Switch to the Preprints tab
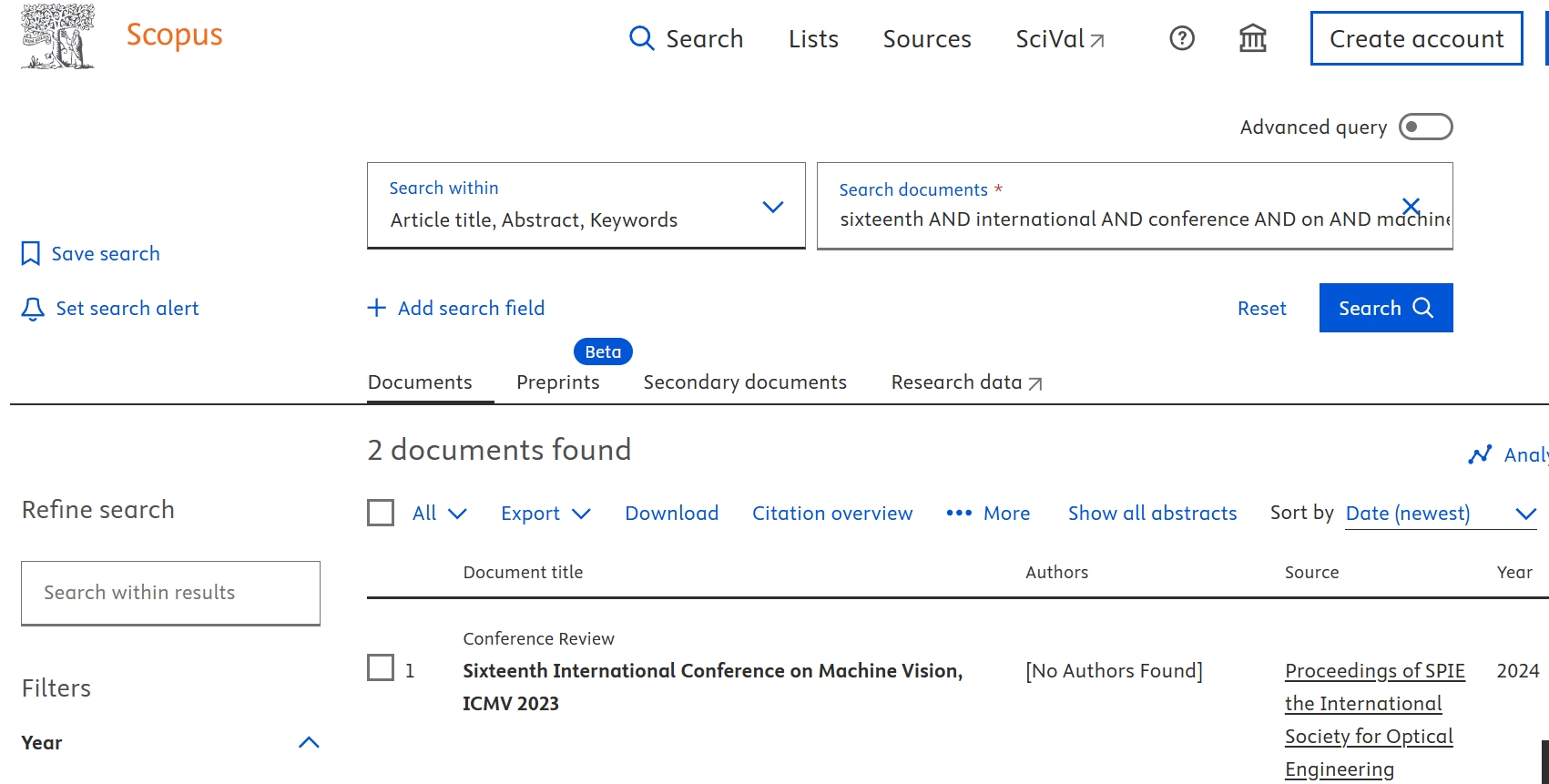Screen dimensions: 1549x784 coord(557,382)
